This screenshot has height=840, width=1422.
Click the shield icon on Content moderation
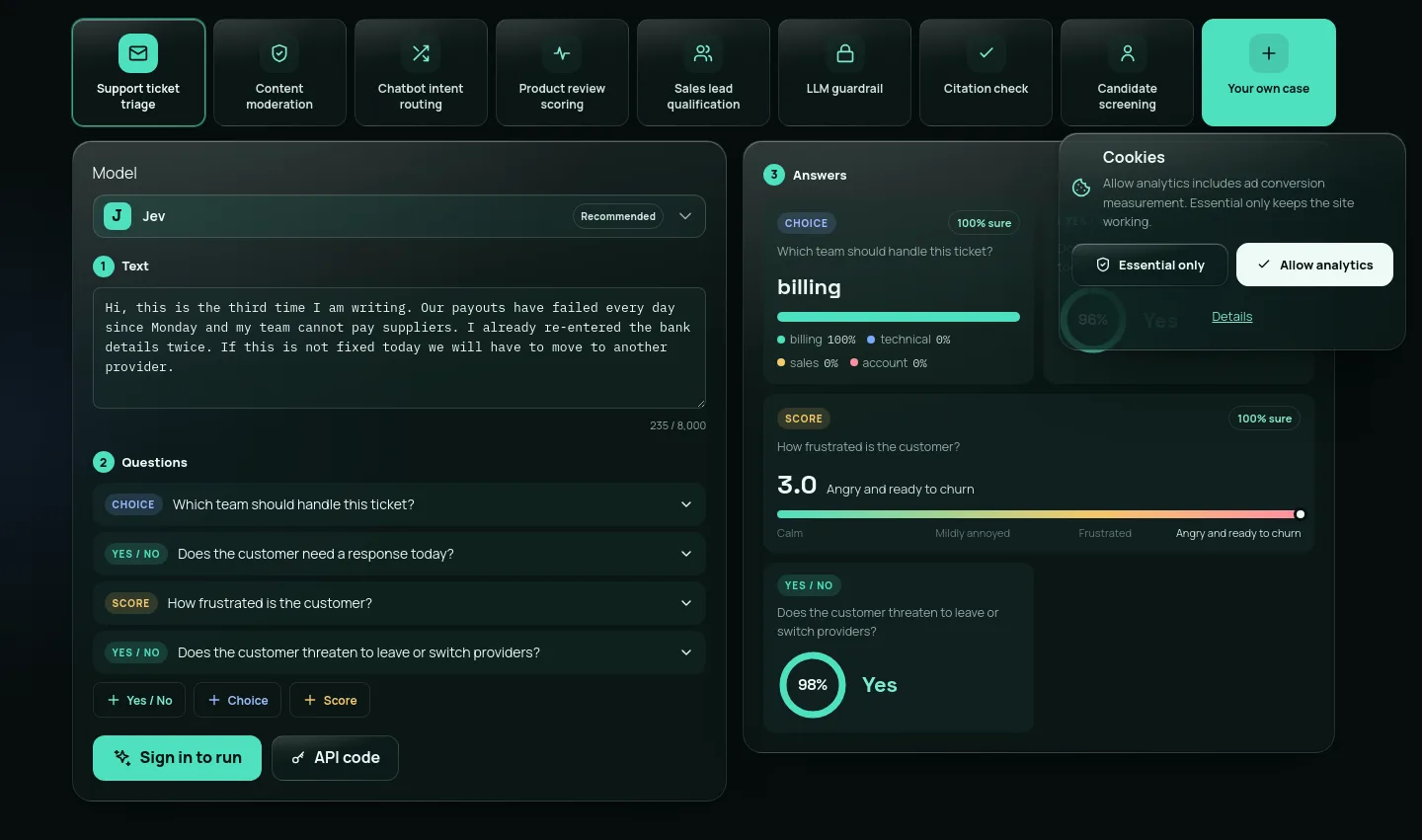(279, 53)
